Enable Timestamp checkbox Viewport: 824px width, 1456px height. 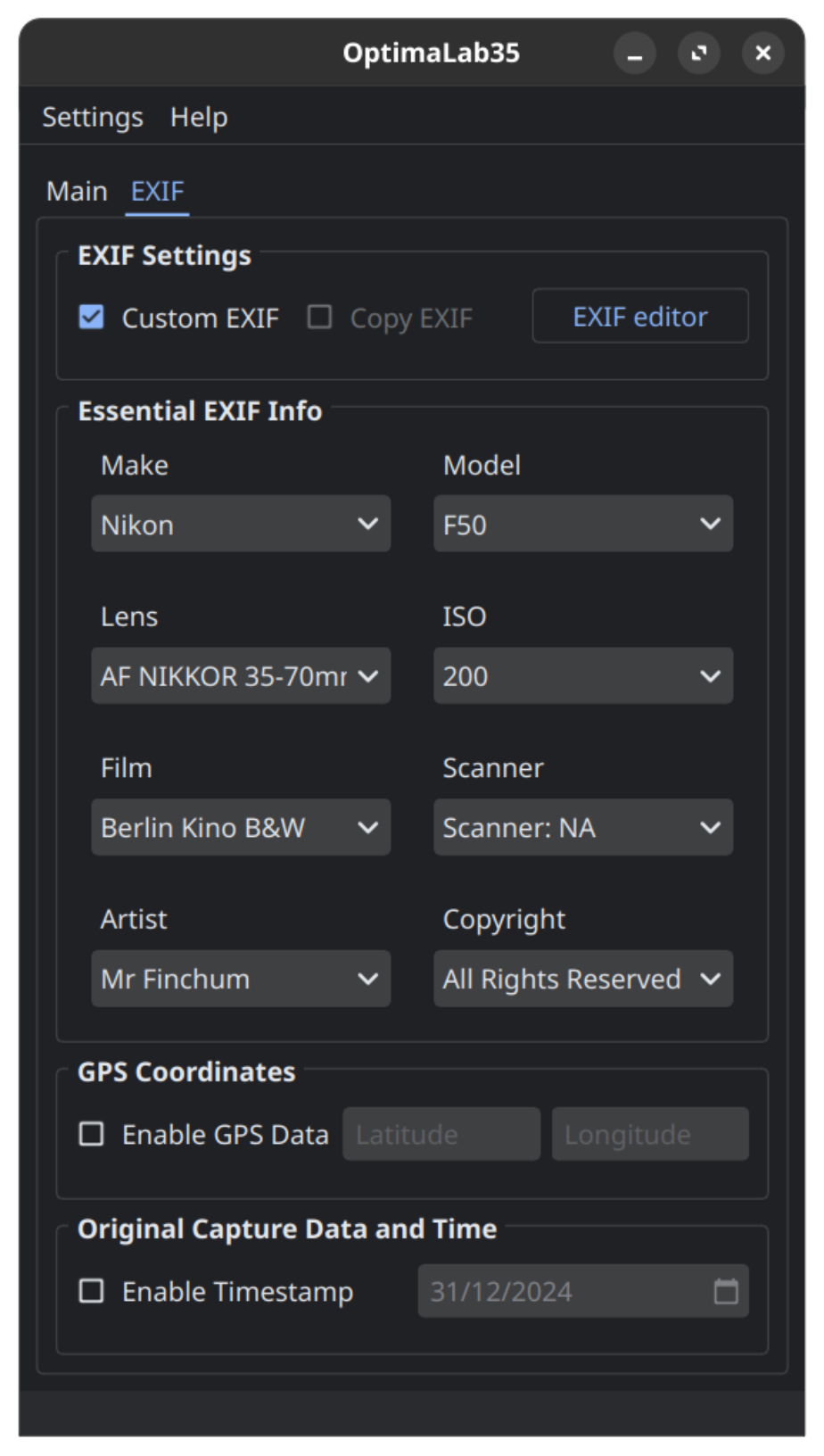92,1291
